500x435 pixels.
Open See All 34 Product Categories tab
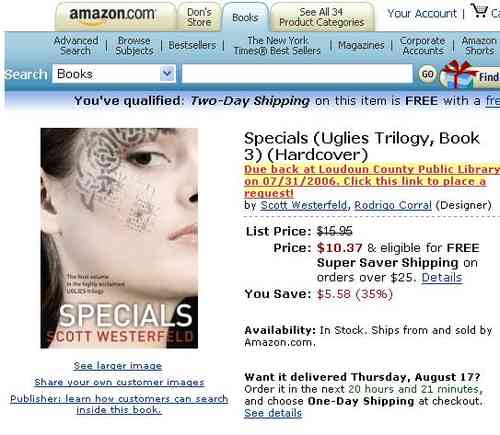click(x=322, y=17)
